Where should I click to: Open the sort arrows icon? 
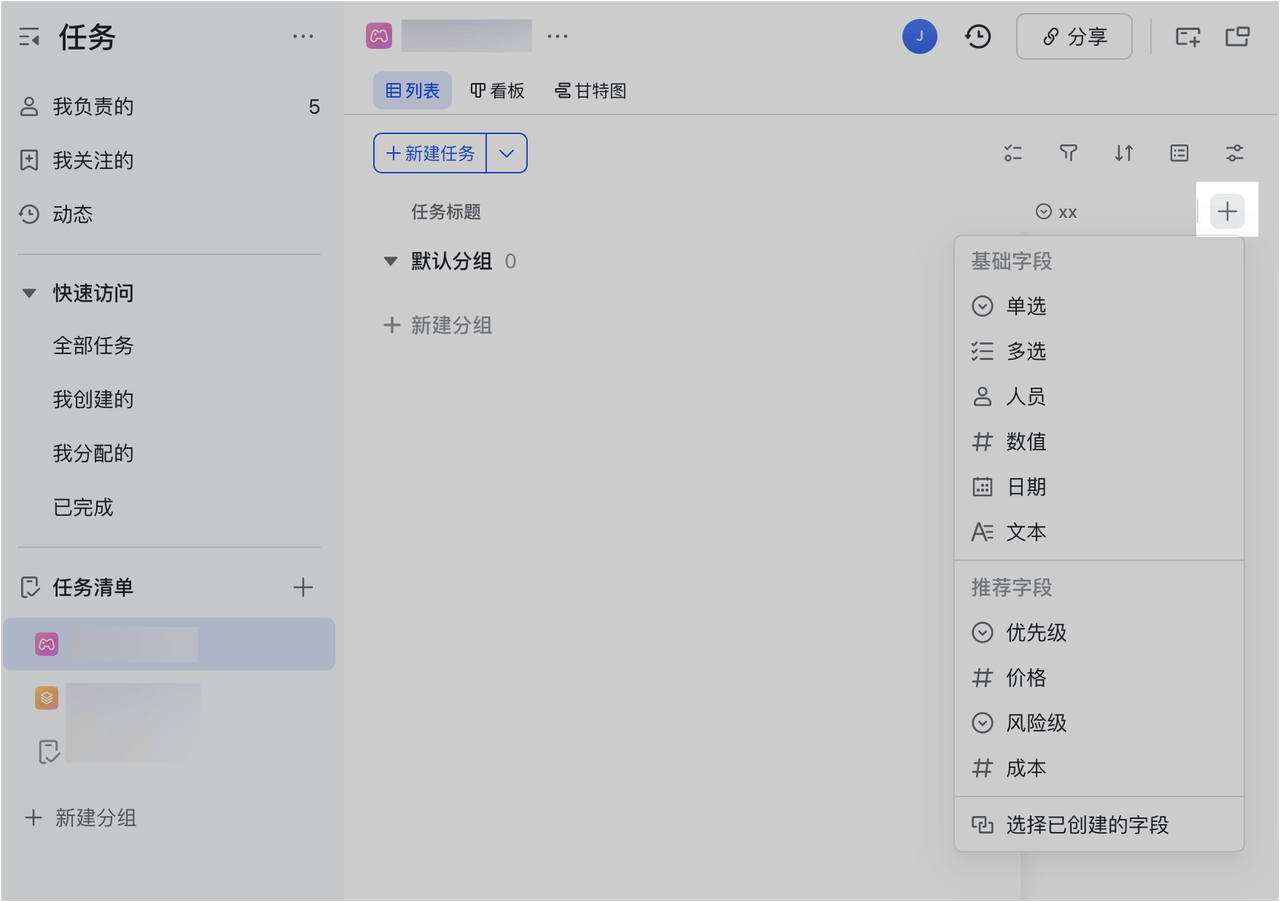pos(1124,153)
